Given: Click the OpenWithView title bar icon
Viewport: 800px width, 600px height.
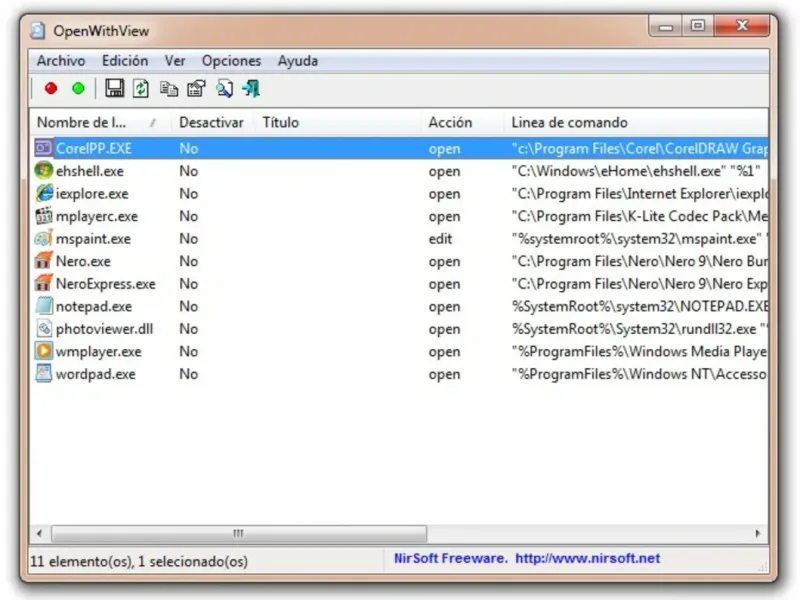Looking at the screenshot, I should click(38, 31).
